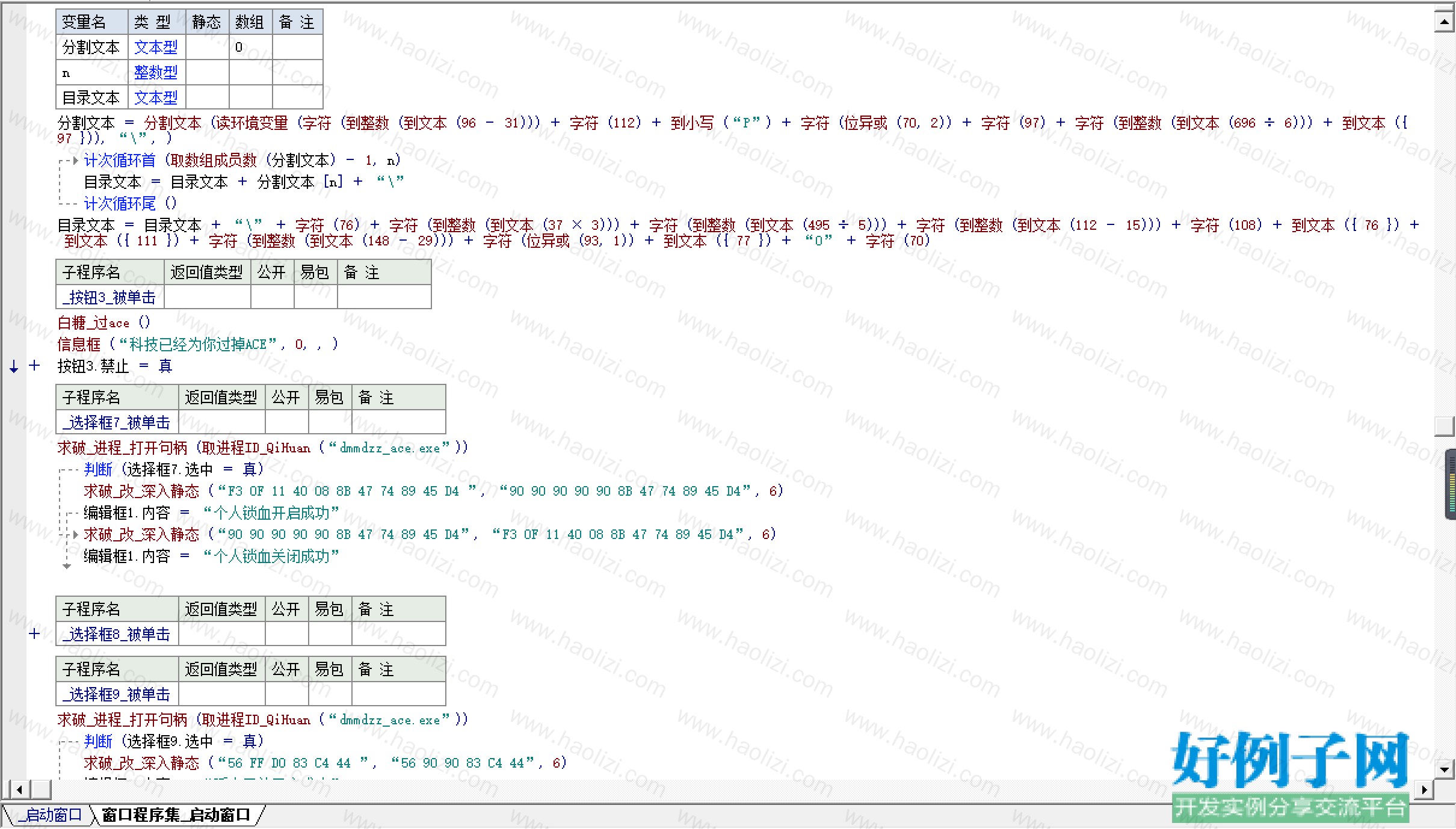Click the vertical scrollbar up arrow
1456x829 pixels.
(x=1445, y=23)
